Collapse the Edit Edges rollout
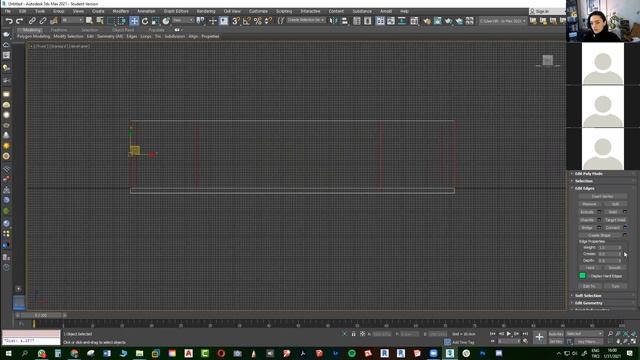 (602, 189)
